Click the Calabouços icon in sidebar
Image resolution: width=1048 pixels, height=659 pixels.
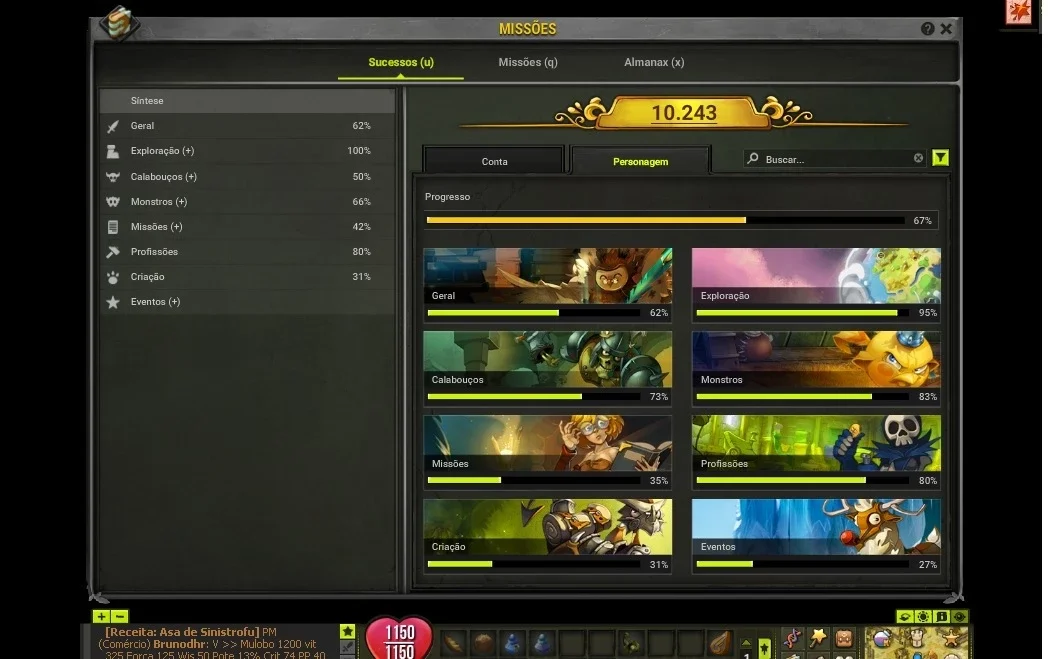tap(113, 176)
